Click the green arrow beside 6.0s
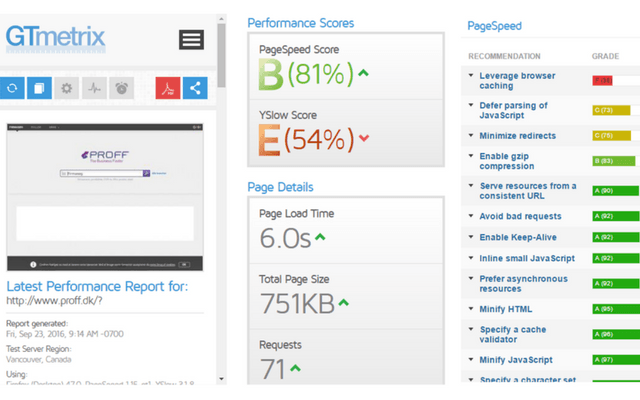Image resolution: width=640 pixels, height=400 pixels. 320,237
